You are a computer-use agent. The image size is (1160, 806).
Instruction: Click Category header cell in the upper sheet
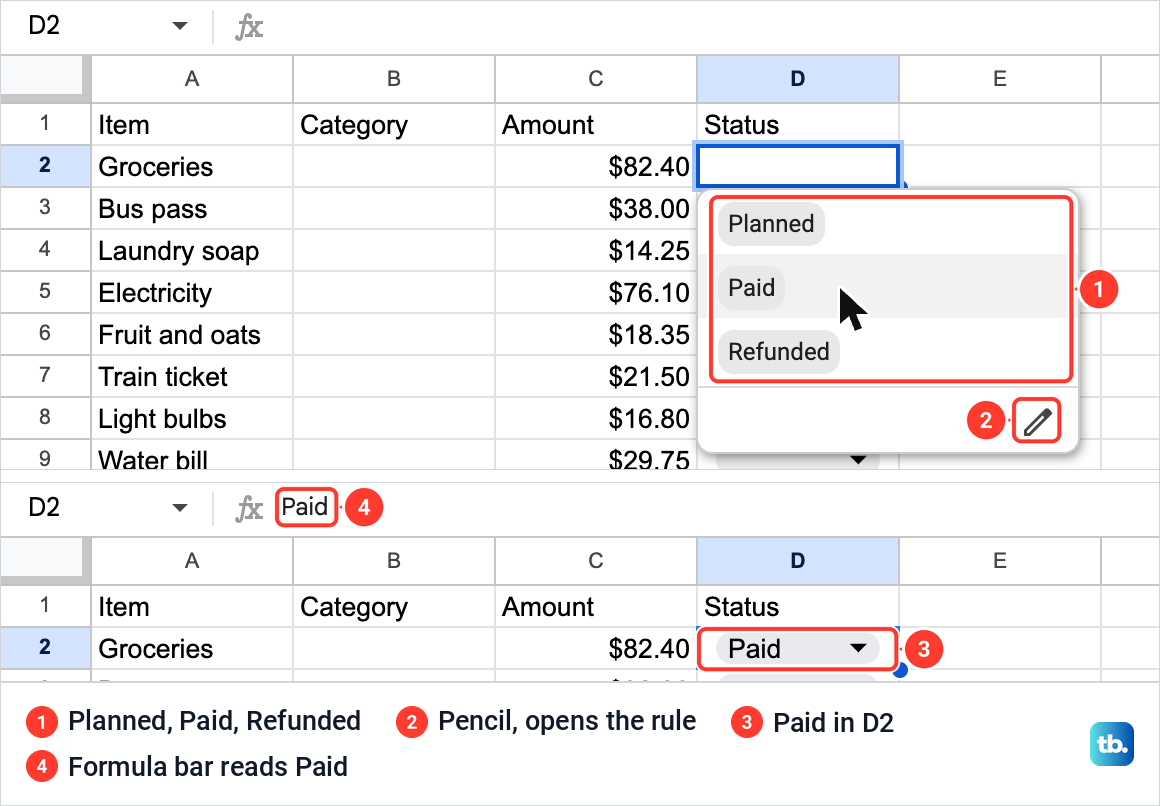click(x=394, y=124)
